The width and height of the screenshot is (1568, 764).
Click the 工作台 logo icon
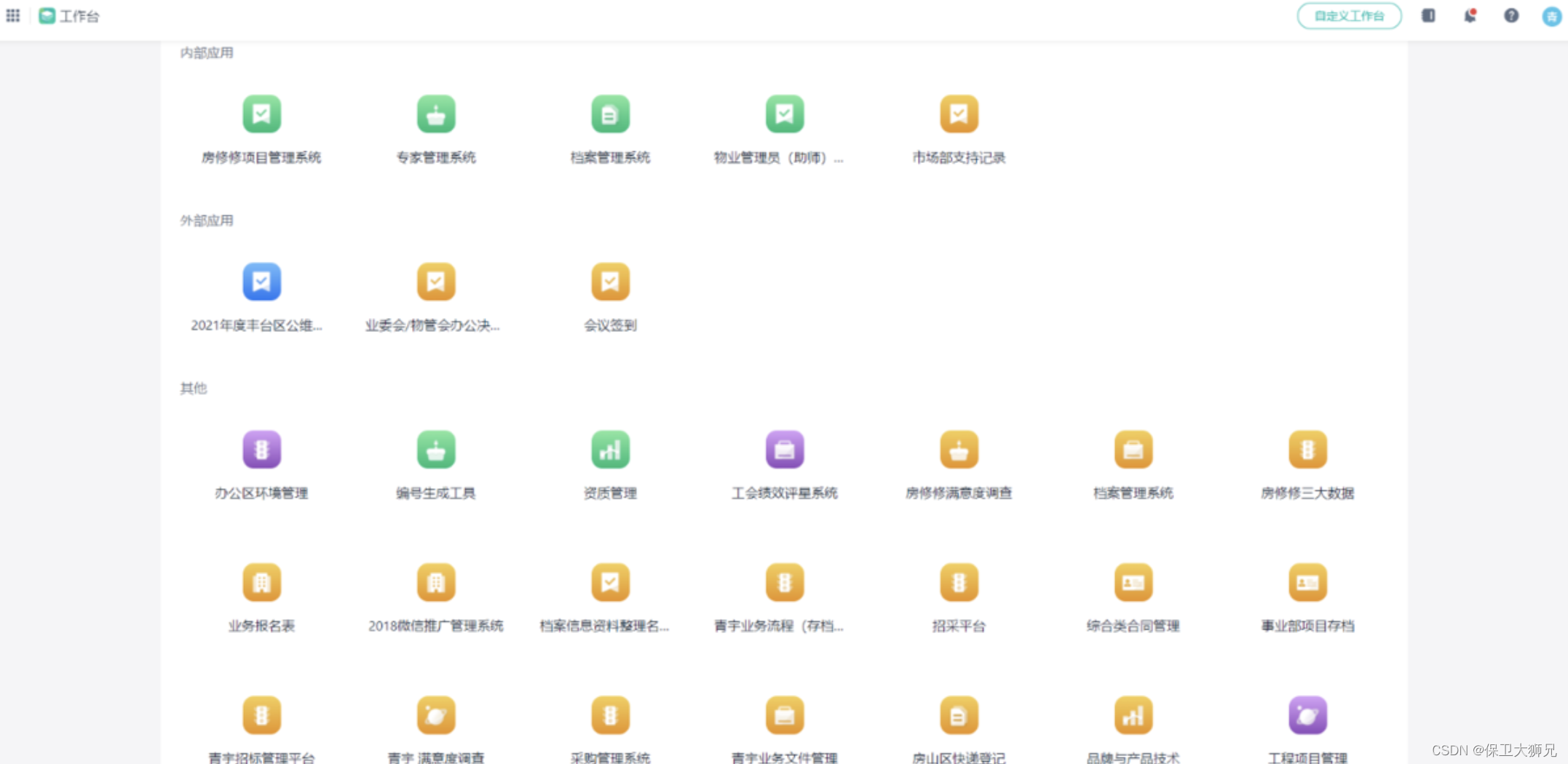47,15
